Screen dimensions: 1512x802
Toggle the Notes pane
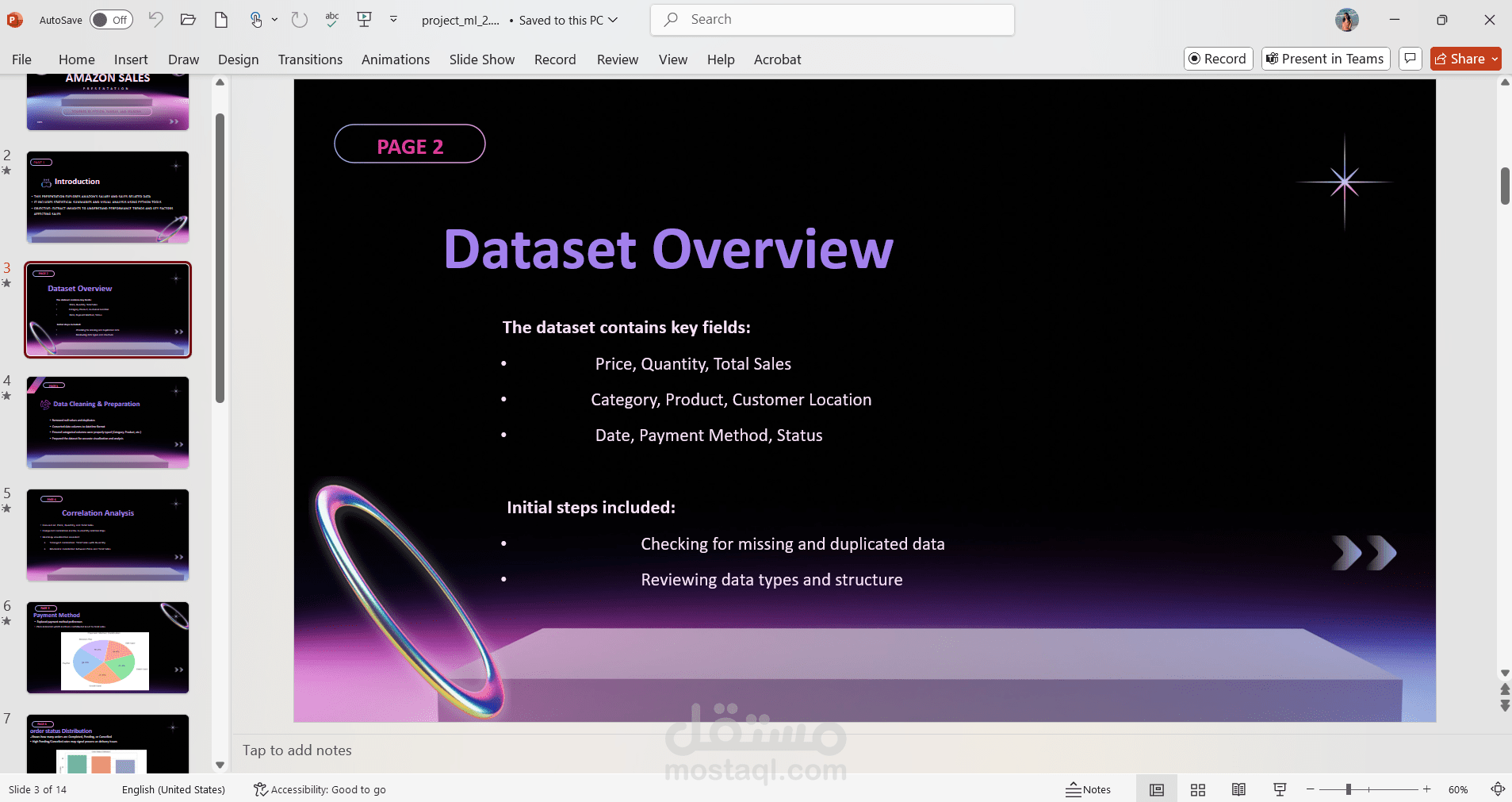(x=1088, y=789)
